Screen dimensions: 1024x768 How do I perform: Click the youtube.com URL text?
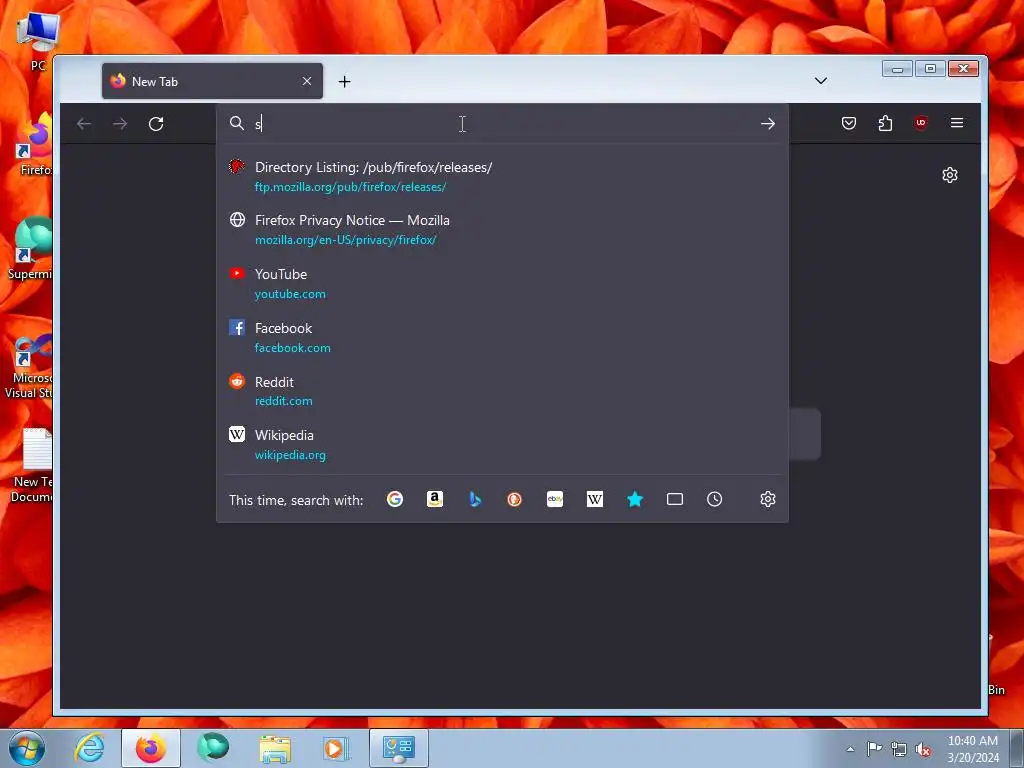point(290,294)
